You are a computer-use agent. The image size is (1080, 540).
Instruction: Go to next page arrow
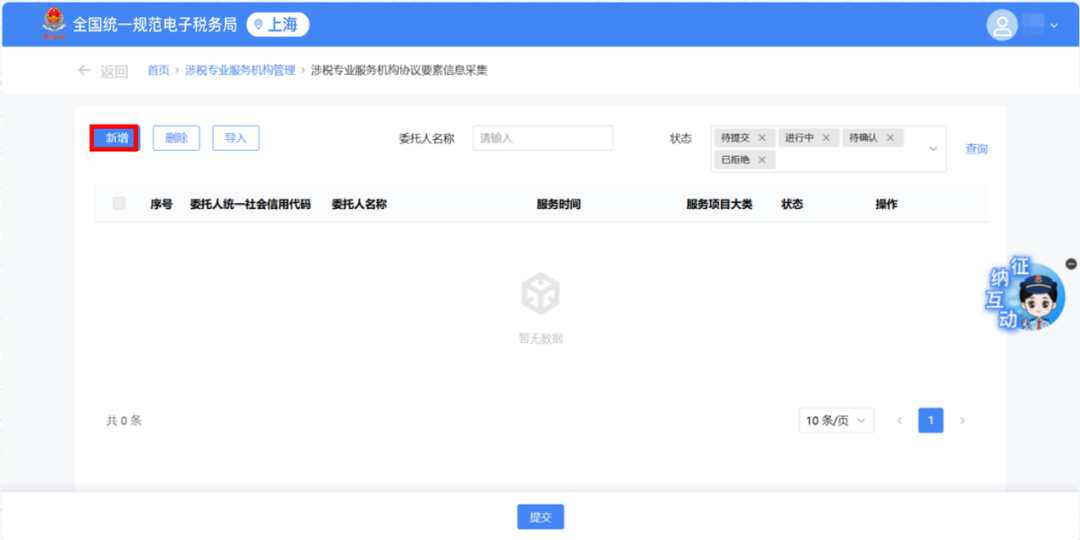pyautogui.click(x=963, y=420)
